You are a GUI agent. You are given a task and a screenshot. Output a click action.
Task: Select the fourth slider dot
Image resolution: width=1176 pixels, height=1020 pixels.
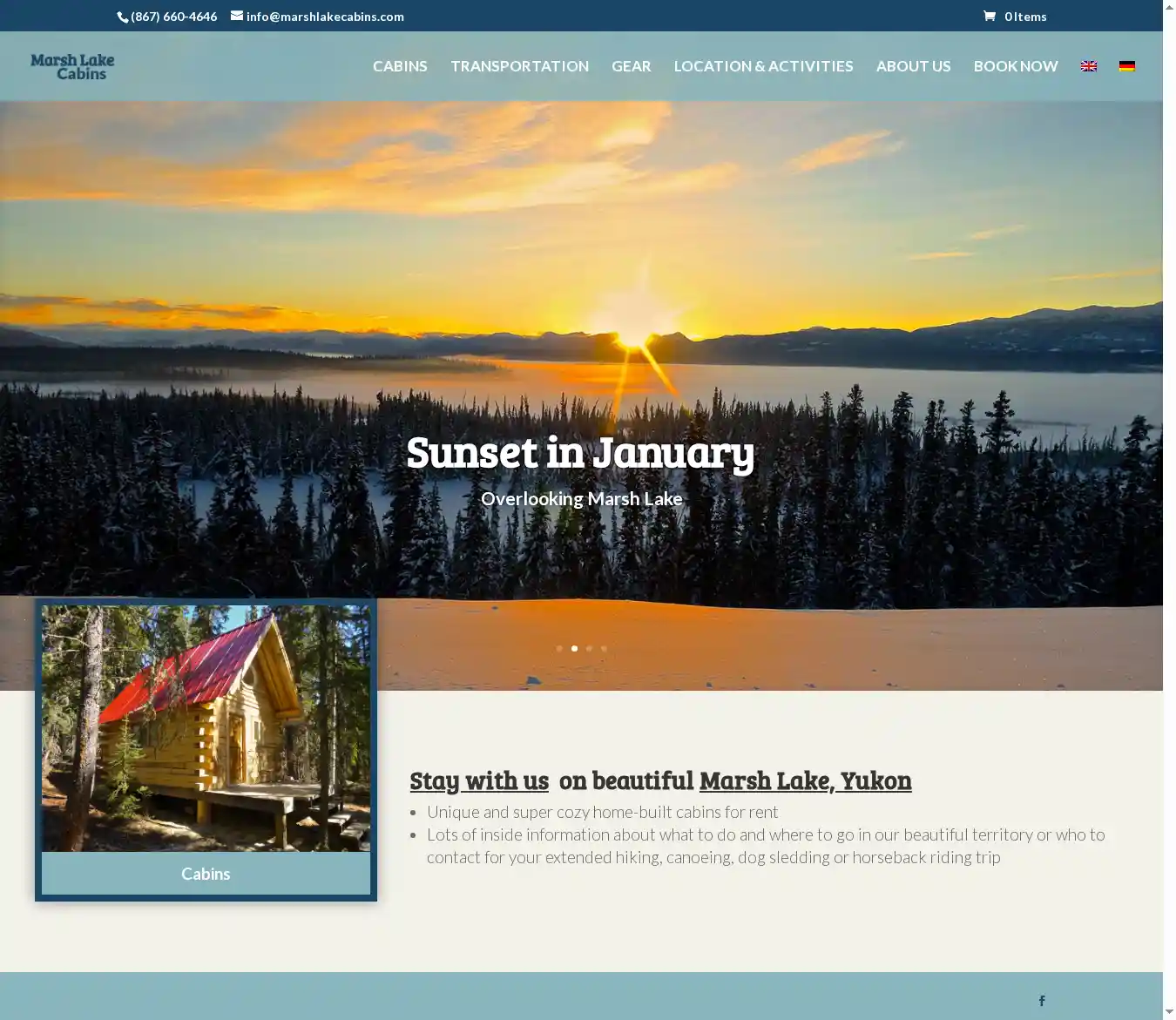point(604,648)
